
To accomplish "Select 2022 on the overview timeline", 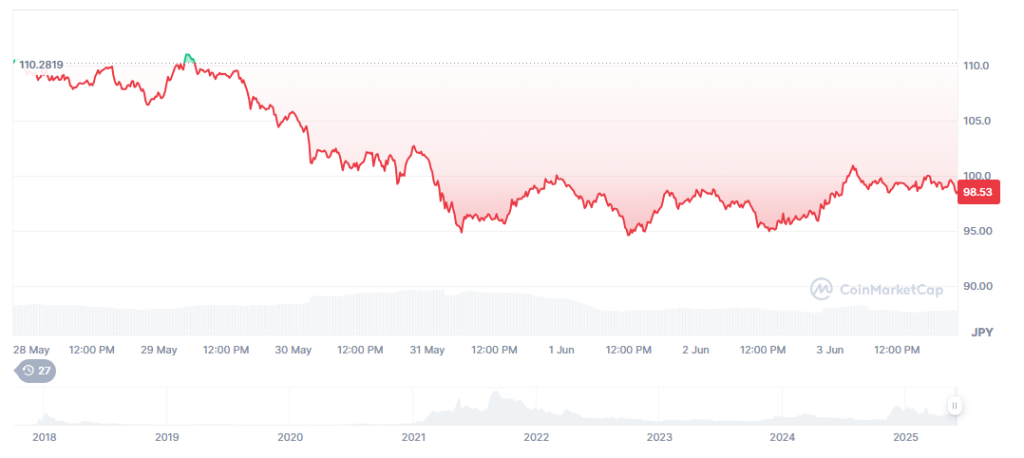I will tap(536, 437).
